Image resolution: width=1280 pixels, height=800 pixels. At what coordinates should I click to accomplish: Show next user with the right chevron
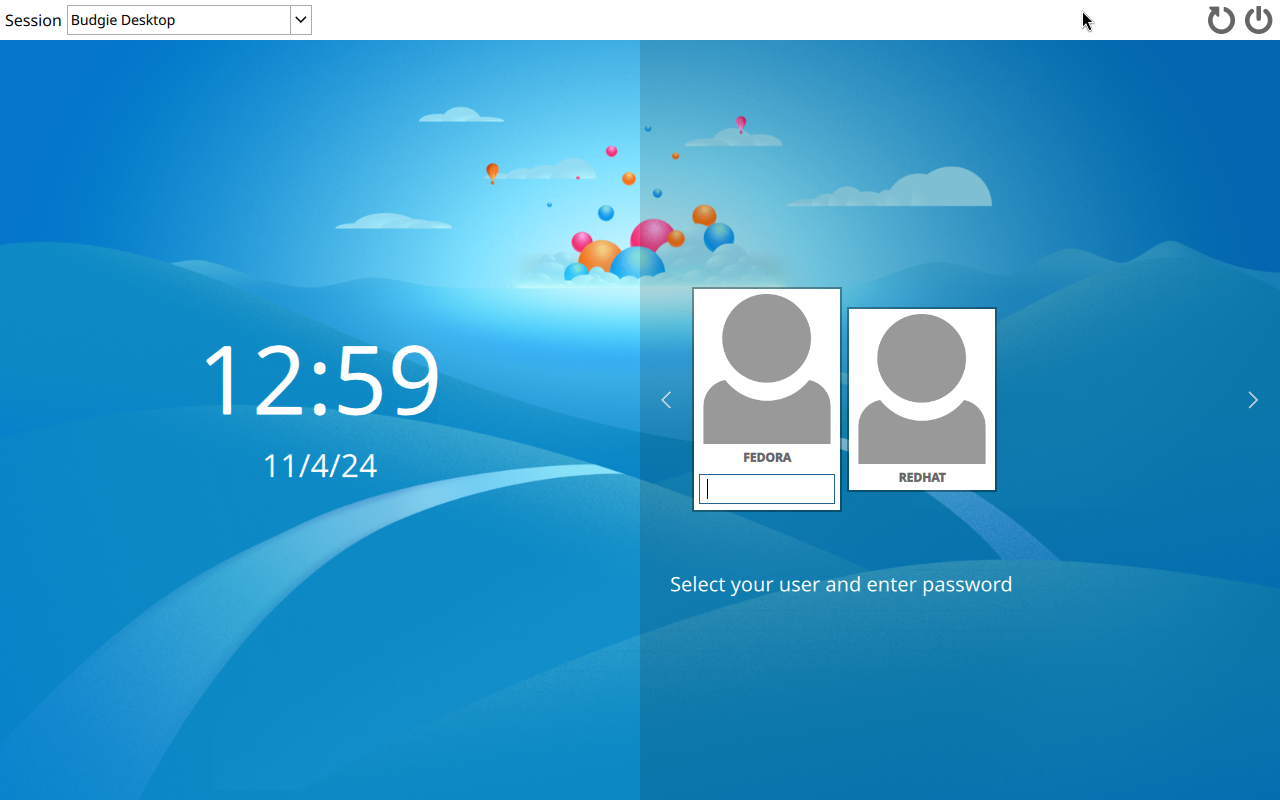click(x=1253, y=400)
